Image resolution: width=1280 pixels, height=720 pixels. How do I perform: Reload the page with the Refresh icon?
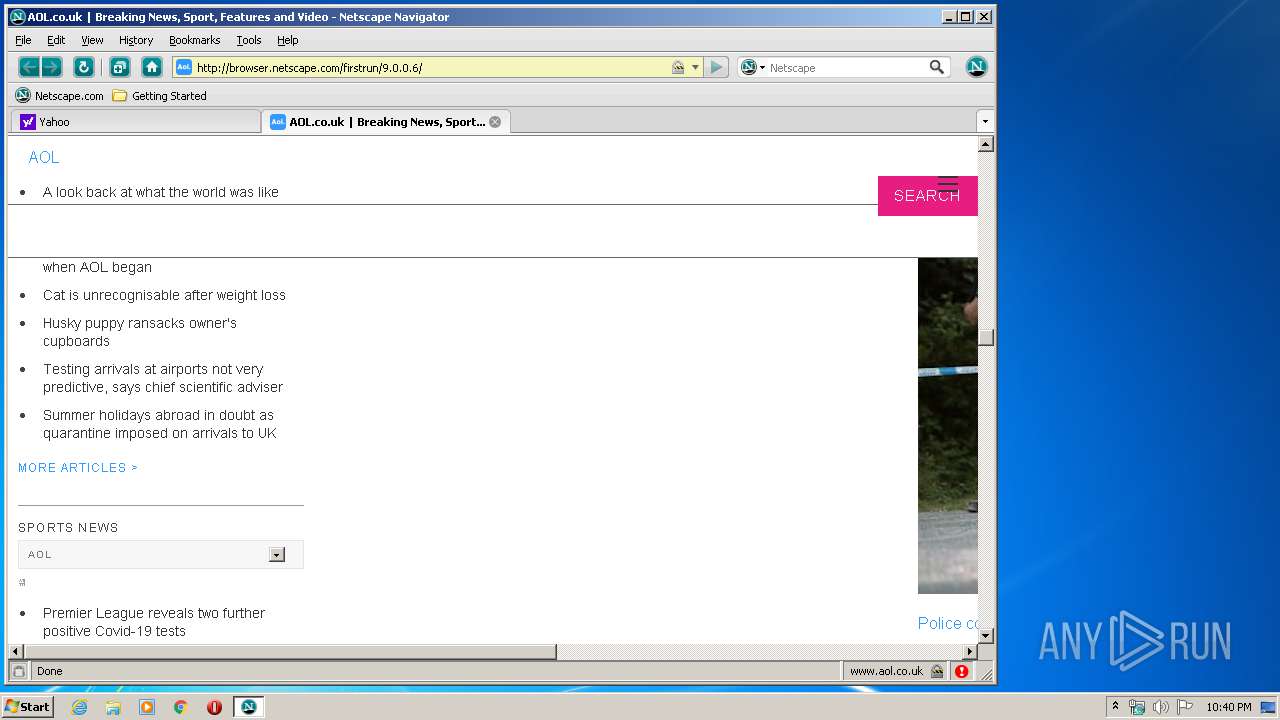point(84,67)
